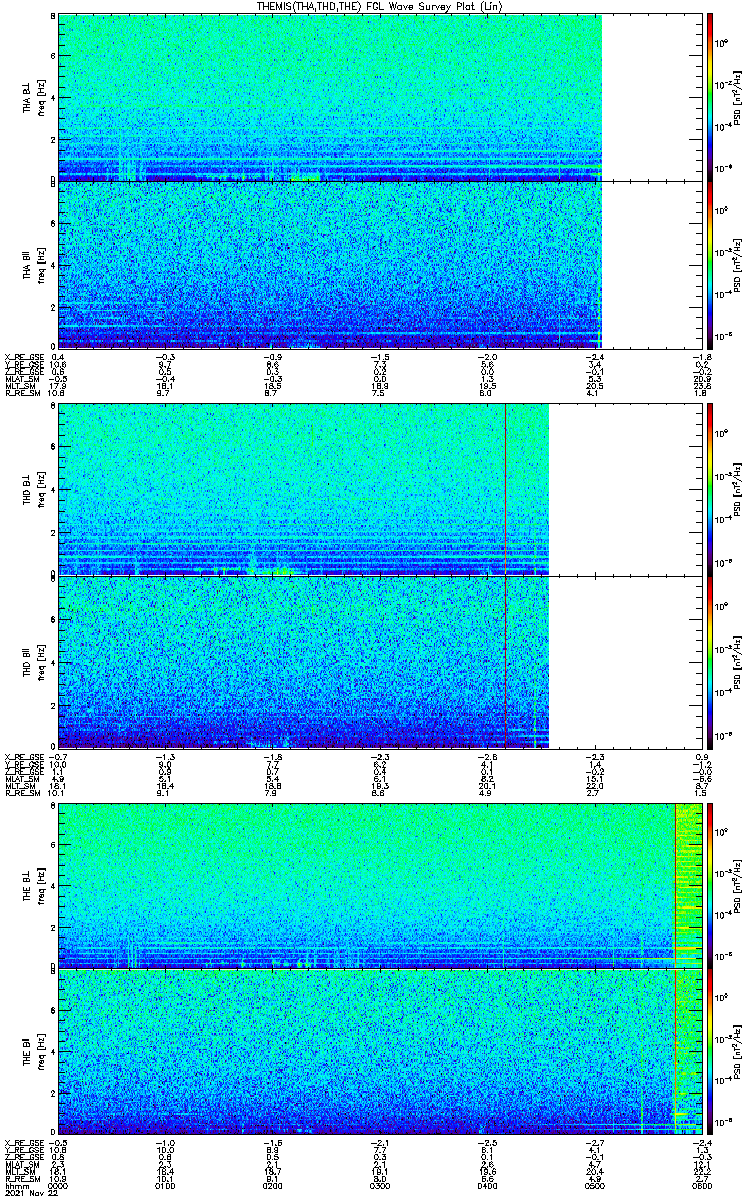750x1200 pixels.
Task: Click the THA B-parallel freq [Hz] axis label
Action: pos(40,265)
